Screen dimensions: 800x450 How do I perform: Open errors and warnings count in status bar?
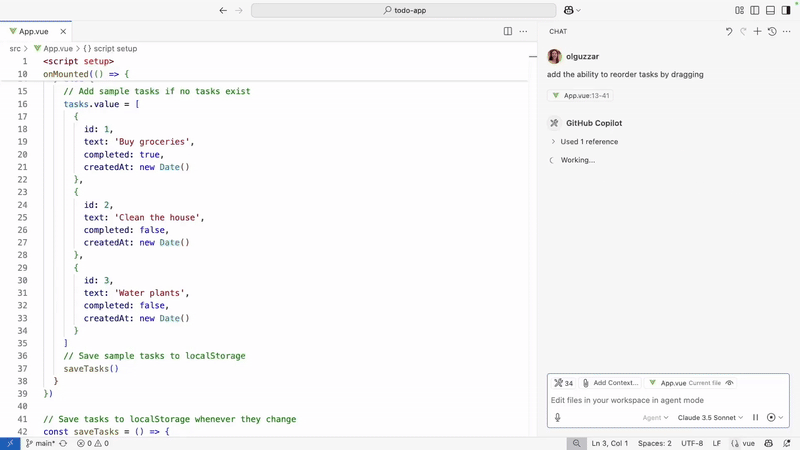coord(93,443)
